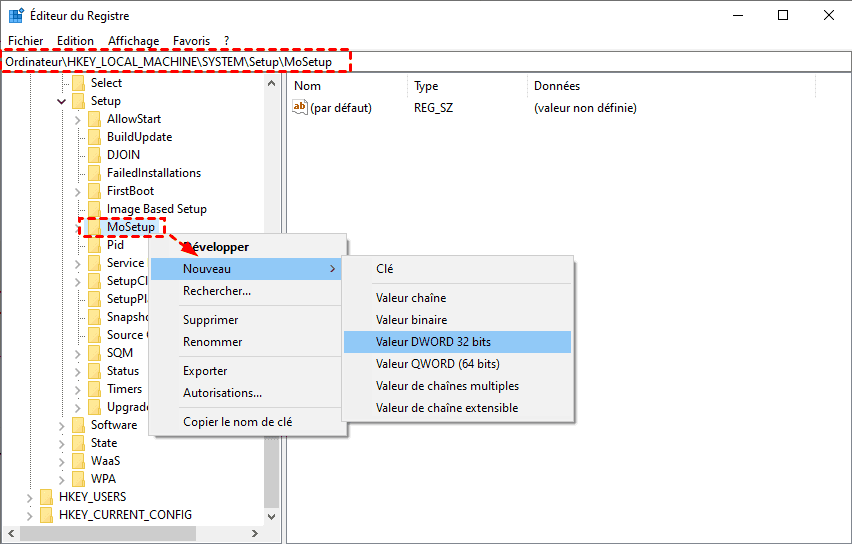This screenshot has width=852, height=544.
Task: Click the Nom column header
Action: point(348,86)
